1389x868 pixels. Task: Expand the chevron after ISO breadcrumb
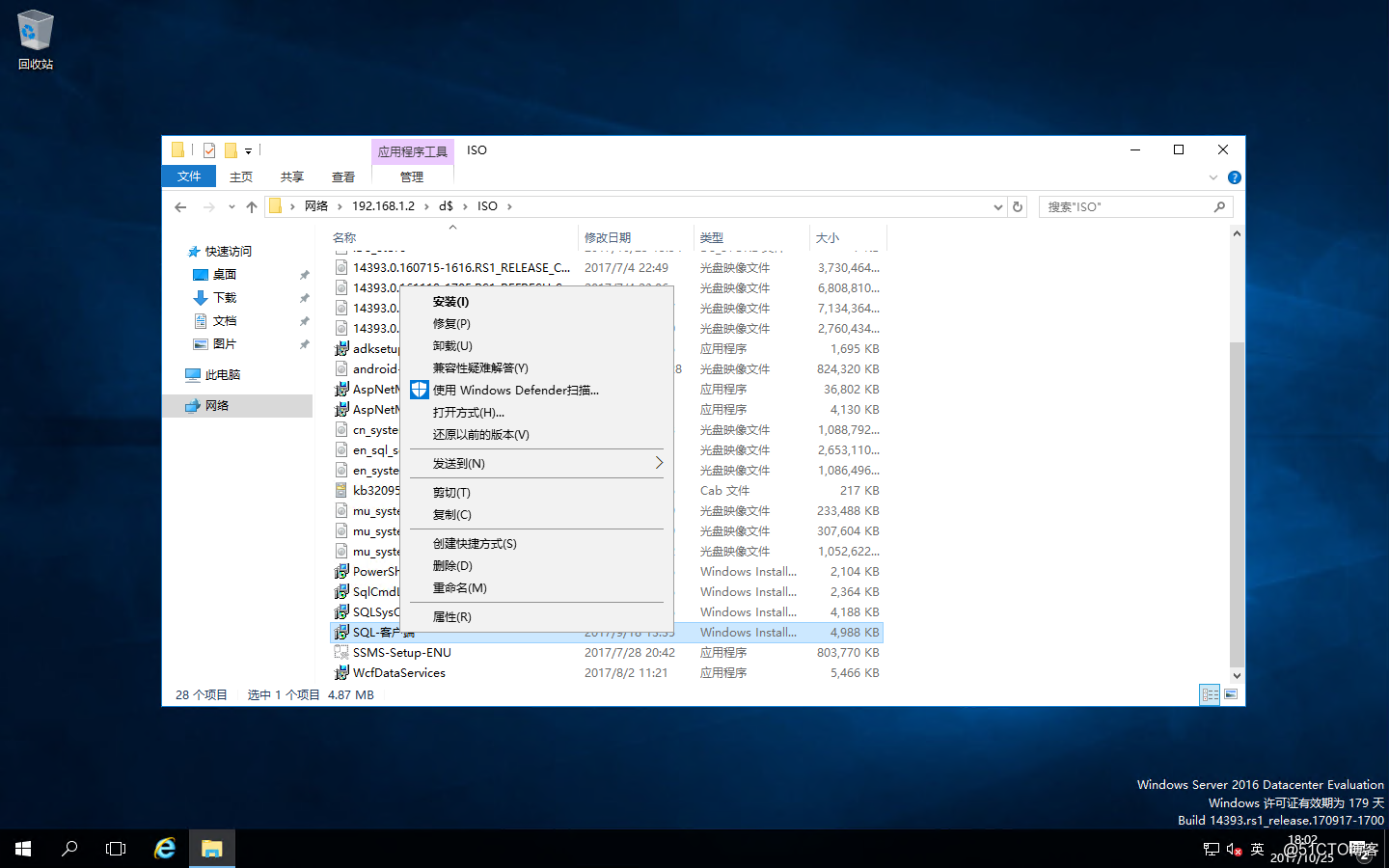pos(509,206)
